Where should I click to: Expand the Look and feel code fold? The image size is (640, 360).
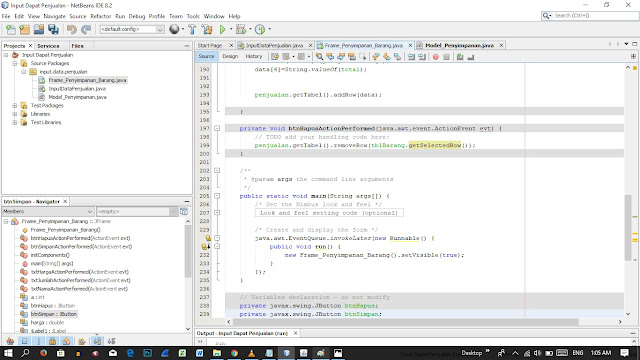tap(217, 213)
